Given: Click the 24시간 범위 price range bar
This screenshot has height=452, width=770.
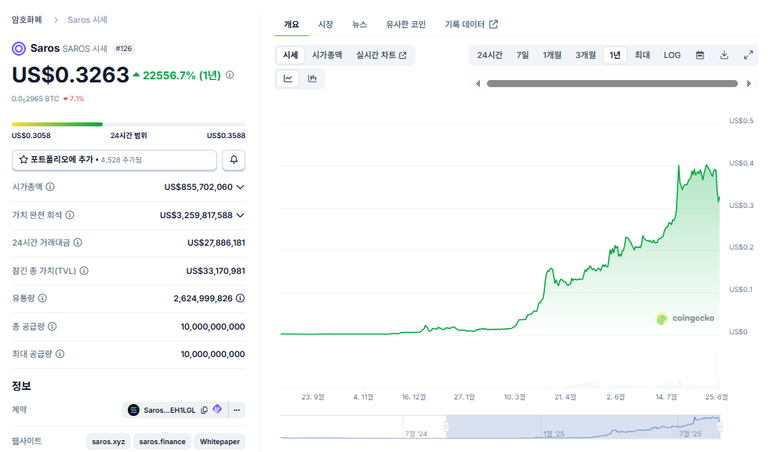Looking at the screenshot, I should (129, 124).
